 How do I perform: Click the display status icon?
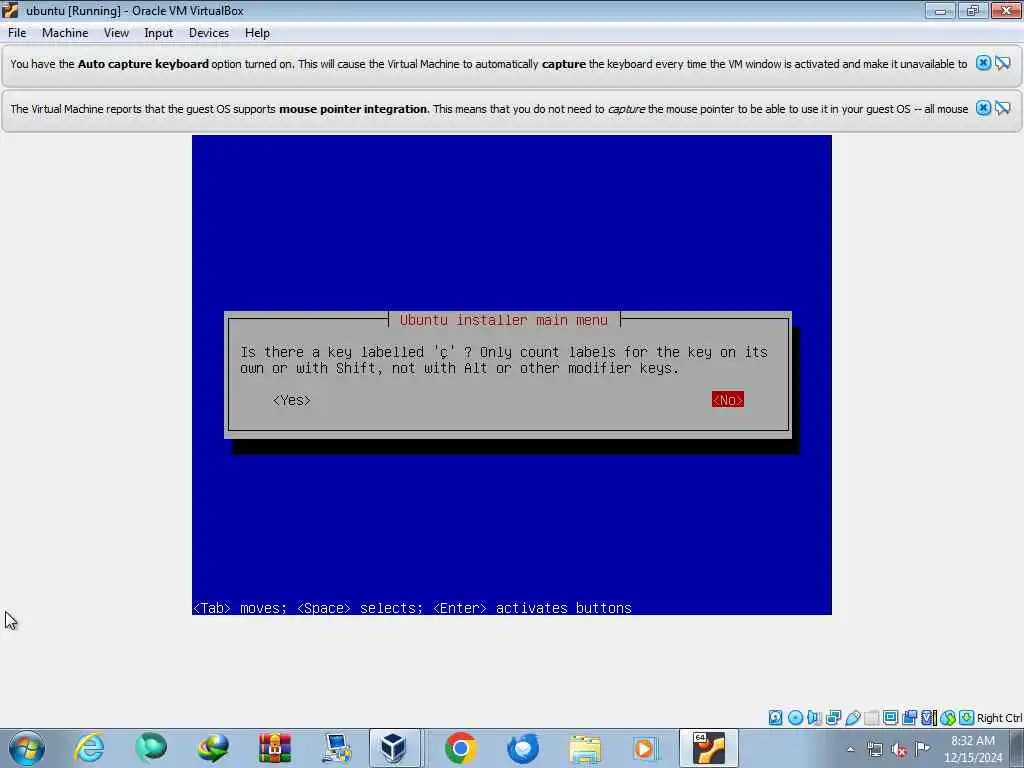coord(890,718)
